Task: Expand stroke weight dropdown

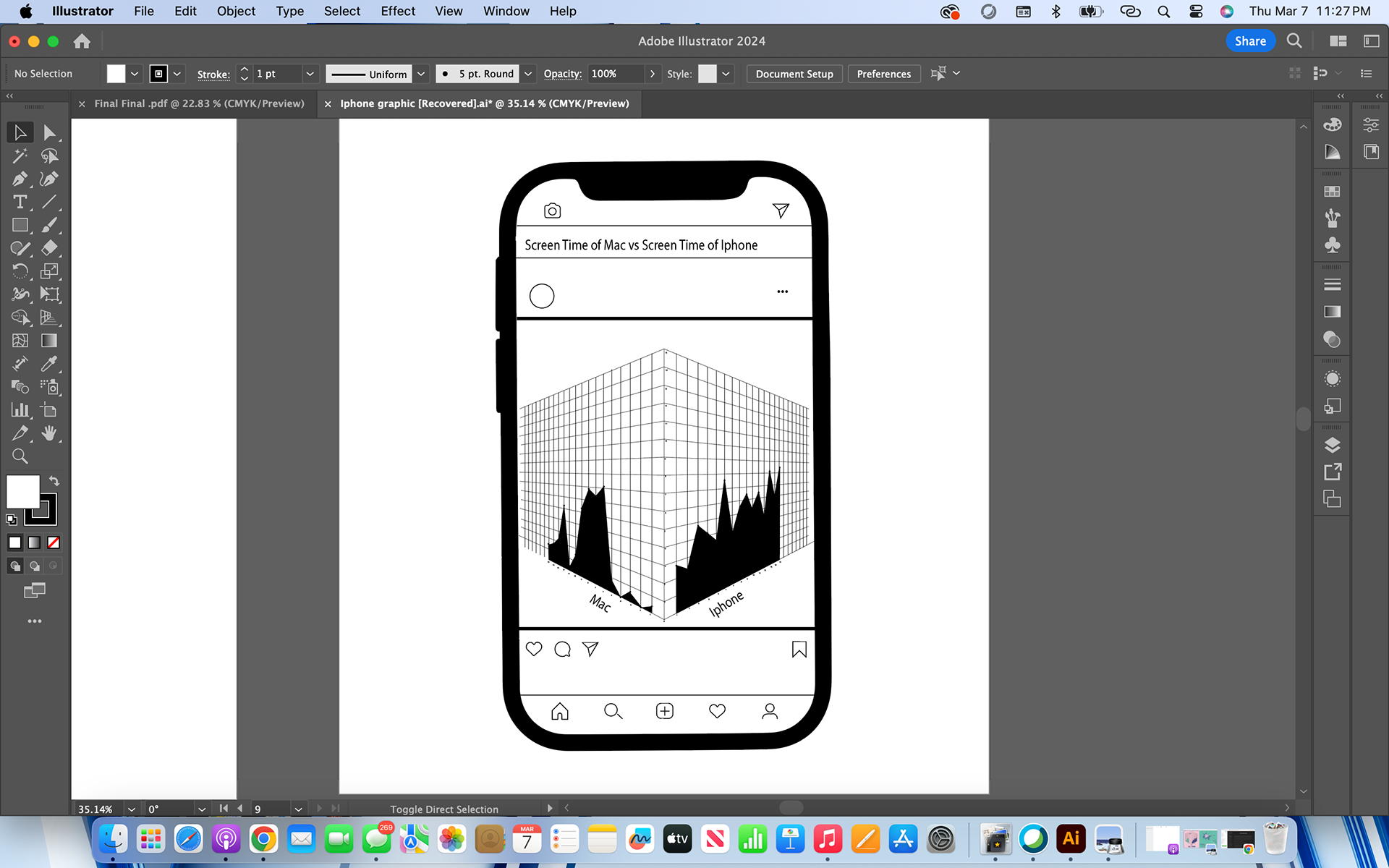Action: (310, 74)
